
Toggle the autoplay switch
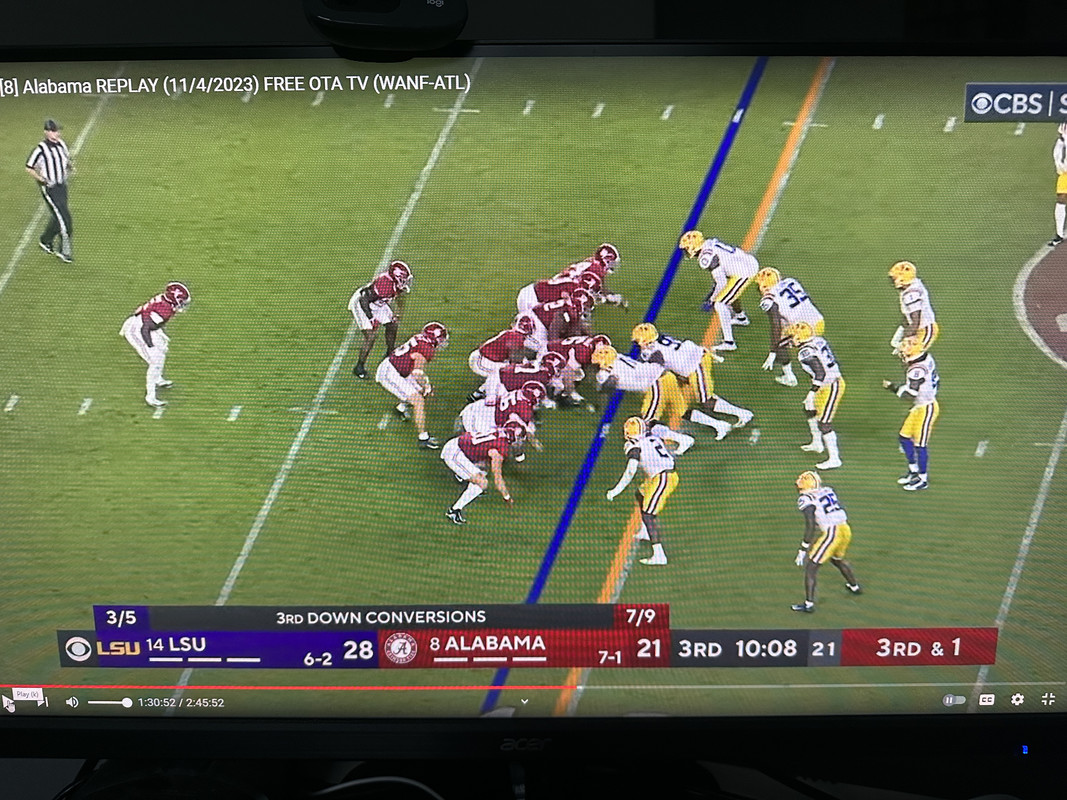pos(954,700)
